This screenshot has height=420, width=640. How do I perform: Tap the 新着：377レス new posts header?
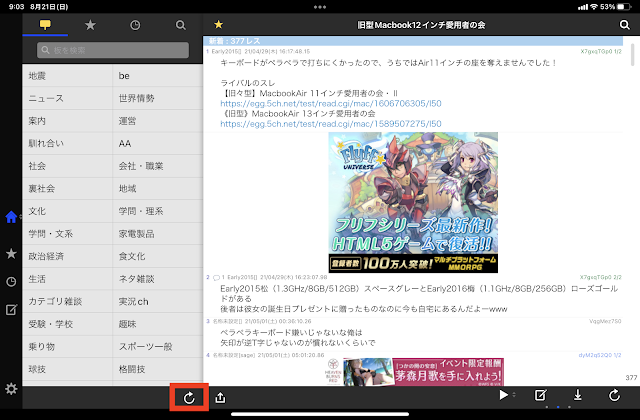tap(413, 41)
